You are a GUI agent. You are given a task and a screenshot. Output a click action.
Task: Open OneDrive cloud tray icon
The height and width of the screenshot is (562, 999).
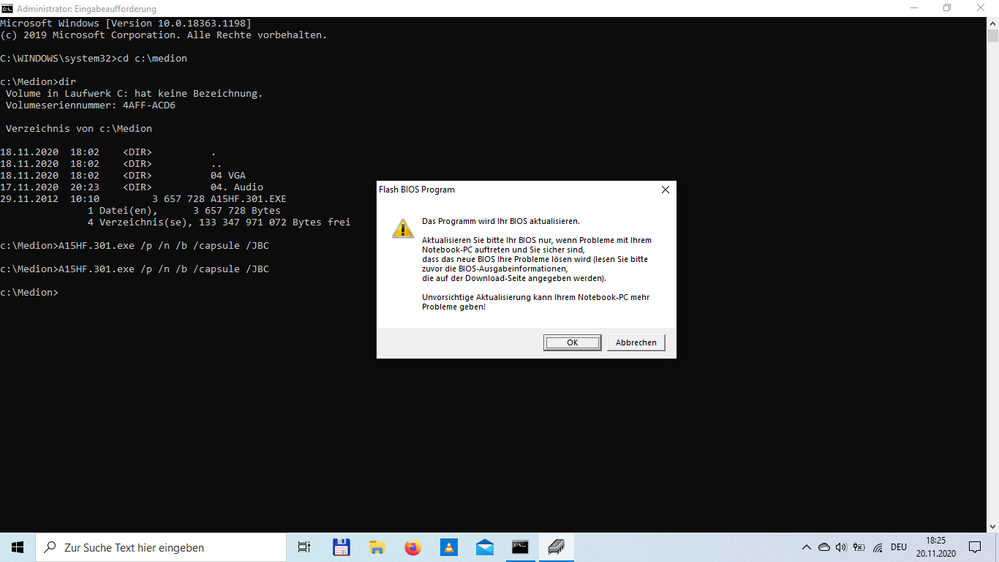pos(823,547)
